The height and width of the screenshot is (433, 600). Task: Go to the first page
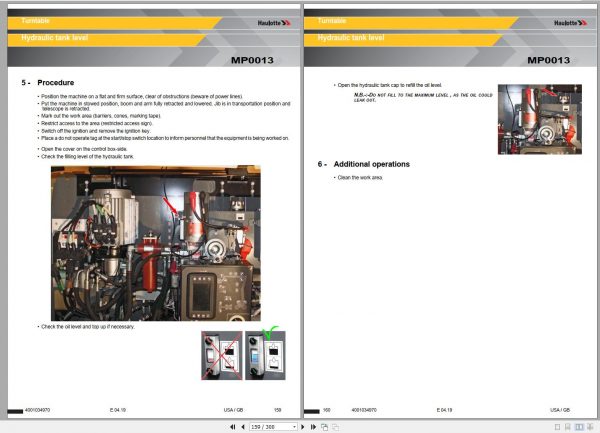click(233, 427)
